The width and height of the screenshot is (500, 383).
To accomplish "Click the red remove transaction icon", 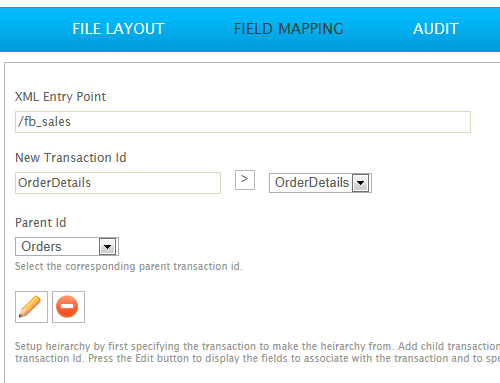I will [x=68, y=307].
